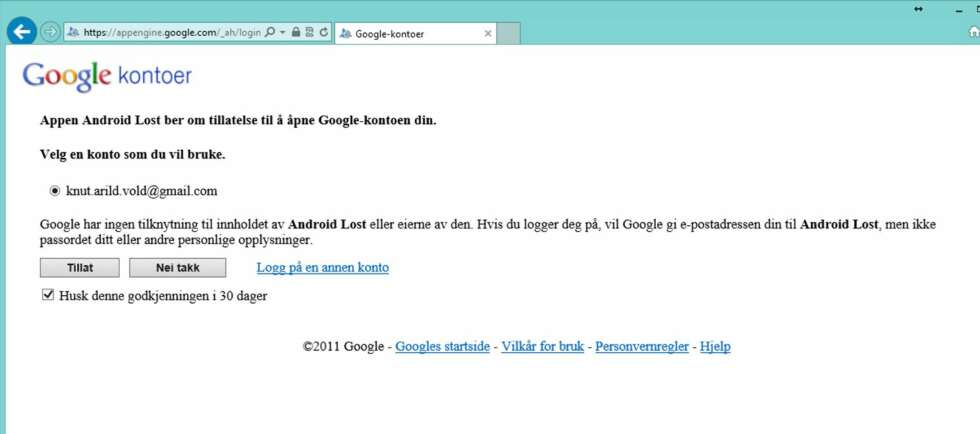The image size is (980, 434).
Task: Click the Nei takk button
Action: tap(178, 268)
